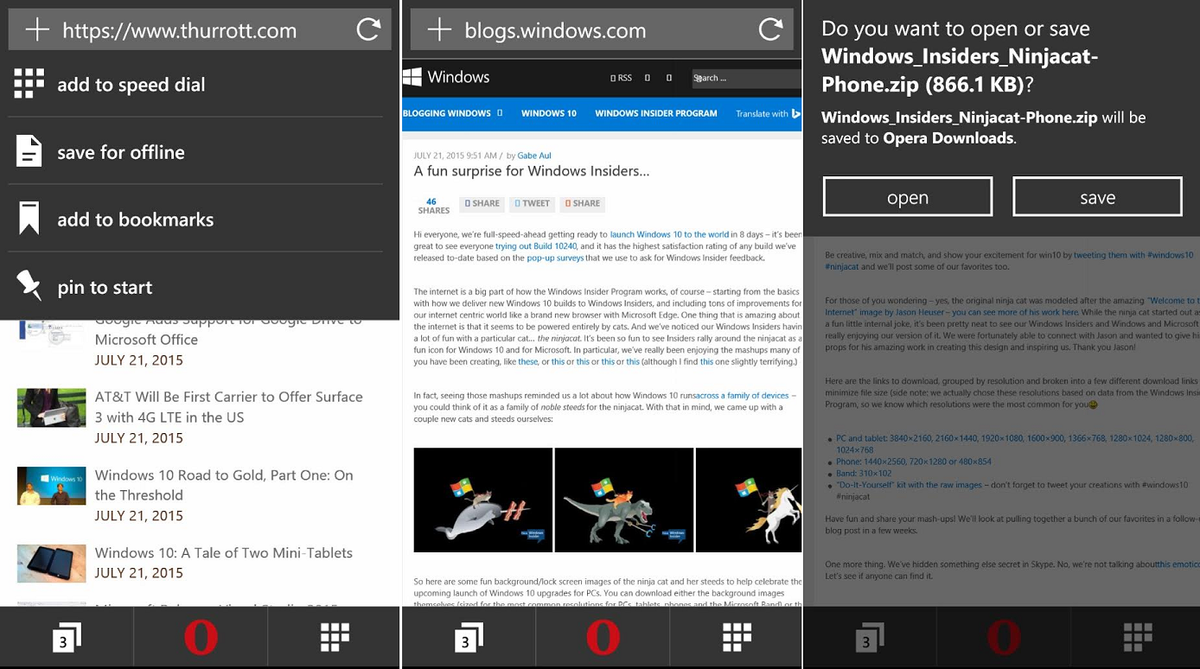Click 'open' in the download dialog
The image size is (1200, 669).
(x=907, y=196)
